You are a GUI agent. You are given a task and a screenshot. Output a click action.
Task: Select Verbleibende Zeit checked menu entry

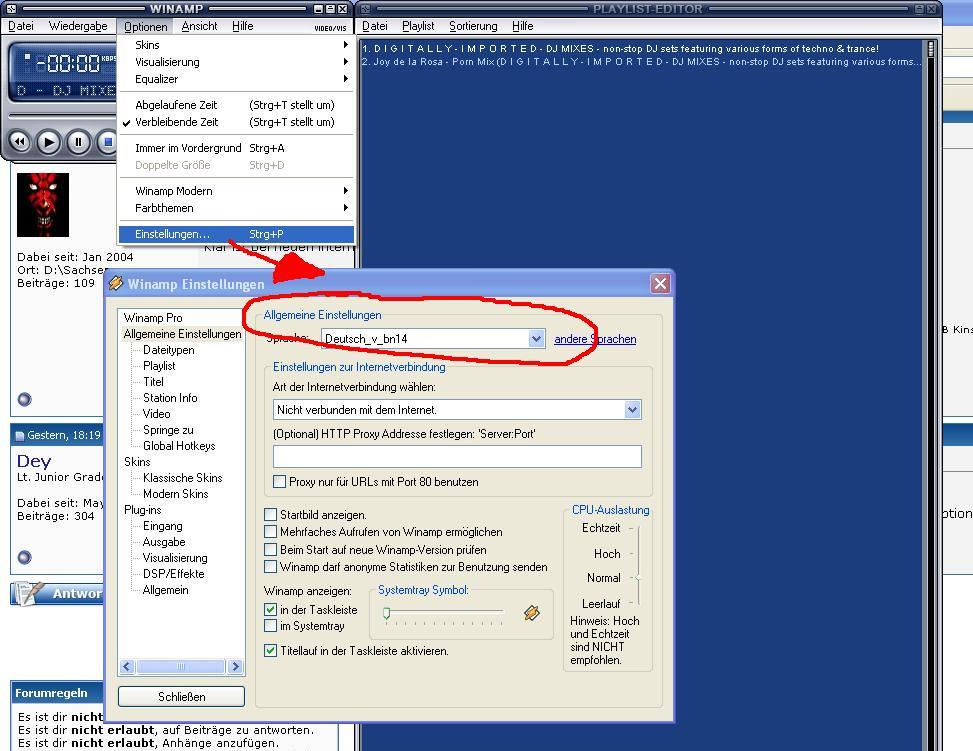(236, 122)
